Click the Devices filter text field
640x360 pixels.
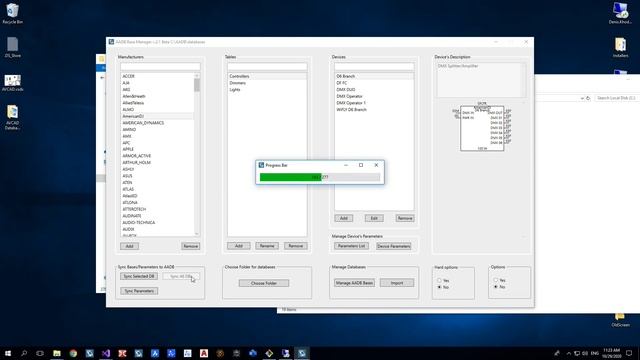374,66
